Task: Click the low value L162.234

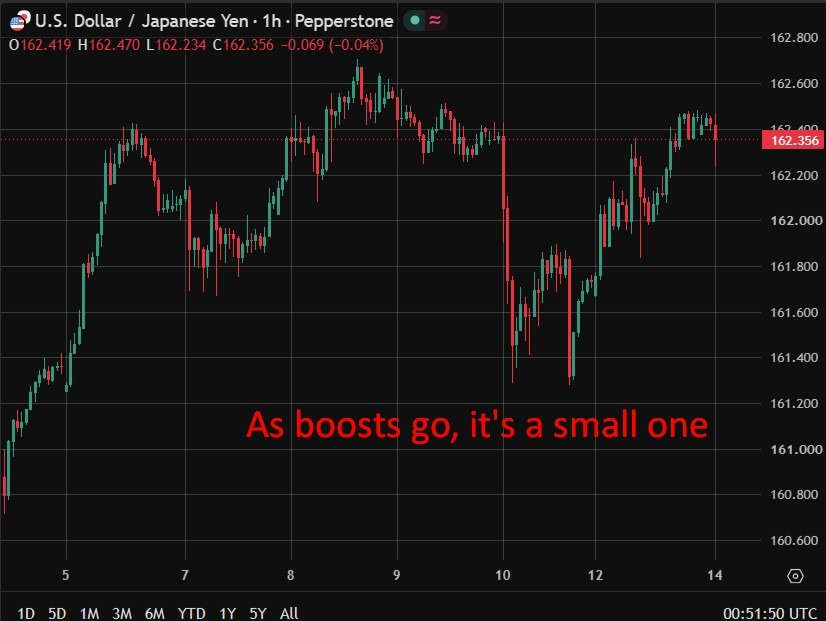Action: tap(176, 45)
